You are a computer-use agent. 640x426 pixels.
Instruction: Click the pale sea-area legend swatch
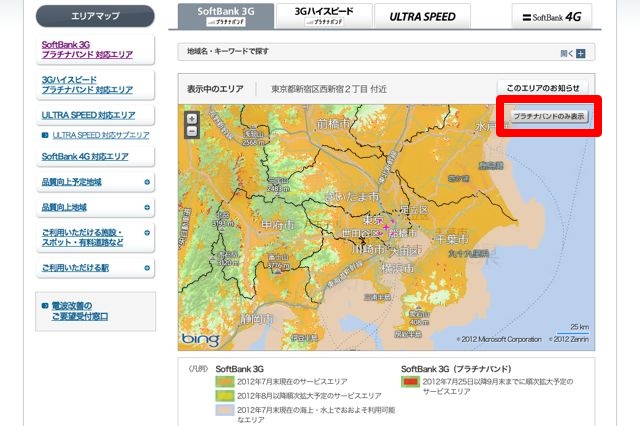[224, 410]
